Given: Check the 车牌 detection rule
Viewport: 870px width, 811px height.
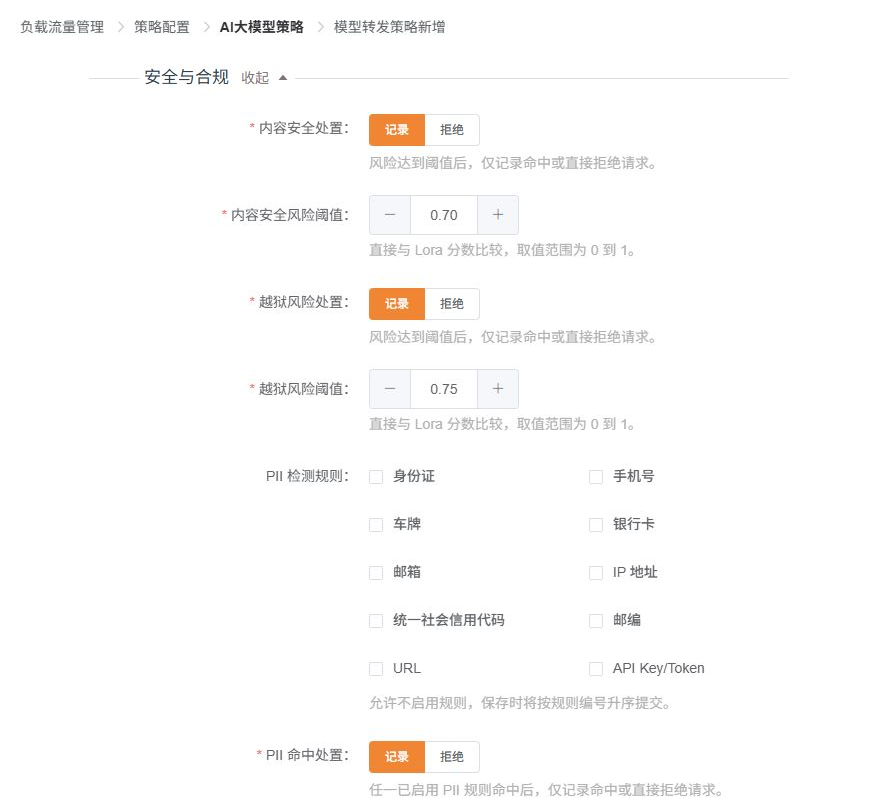Looking at the screenshot, I should pyautogui.click(x=376, y=524).
